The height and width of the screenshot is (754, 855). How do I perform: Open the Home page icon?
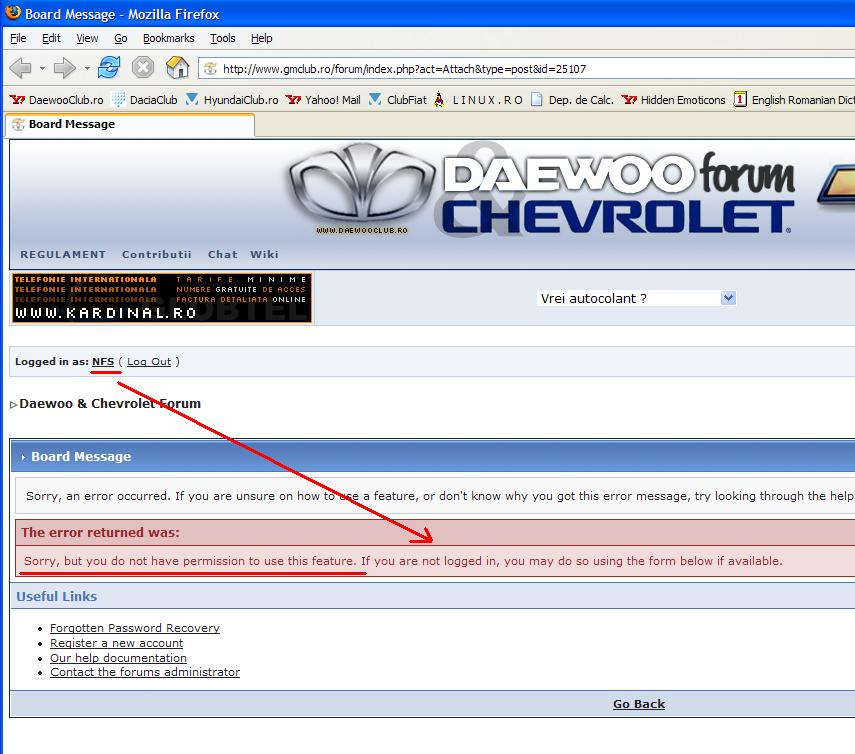(177, 68)
